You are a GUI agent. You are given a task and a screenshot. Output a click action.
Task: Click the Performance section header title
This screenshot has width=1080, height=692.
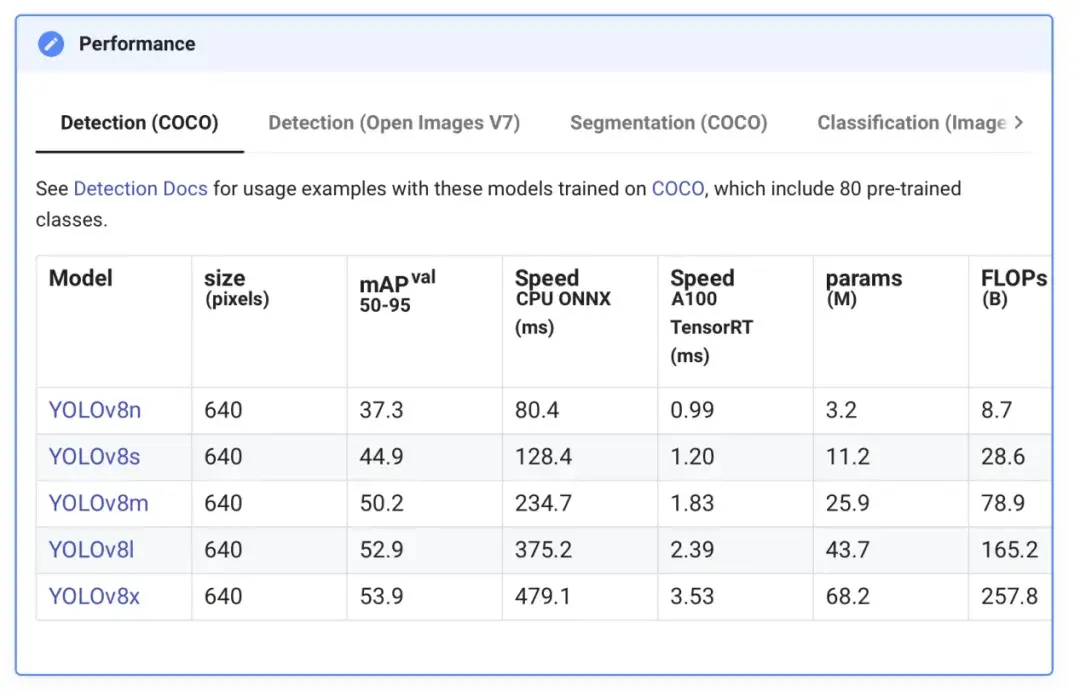coord(137,44)
